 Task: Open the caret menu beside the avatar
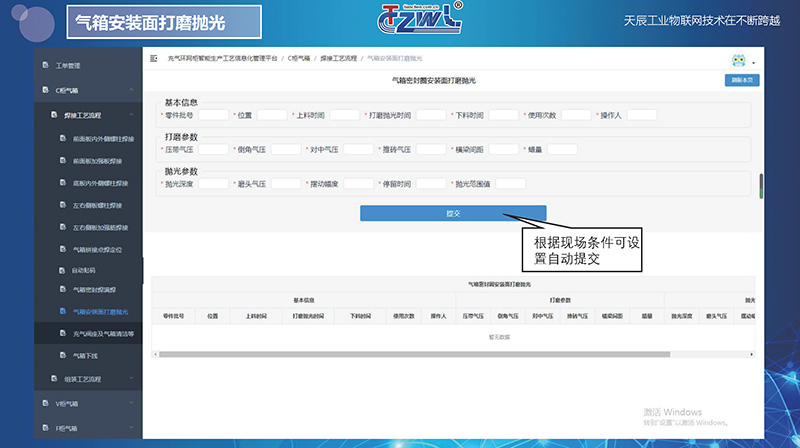(754, 63)
